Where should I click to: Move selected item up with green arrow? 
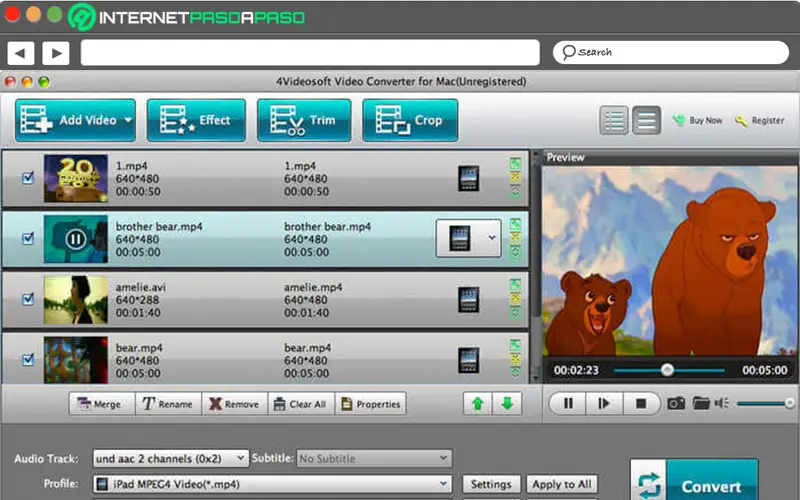pyautogui.click(x=478, y=404)
